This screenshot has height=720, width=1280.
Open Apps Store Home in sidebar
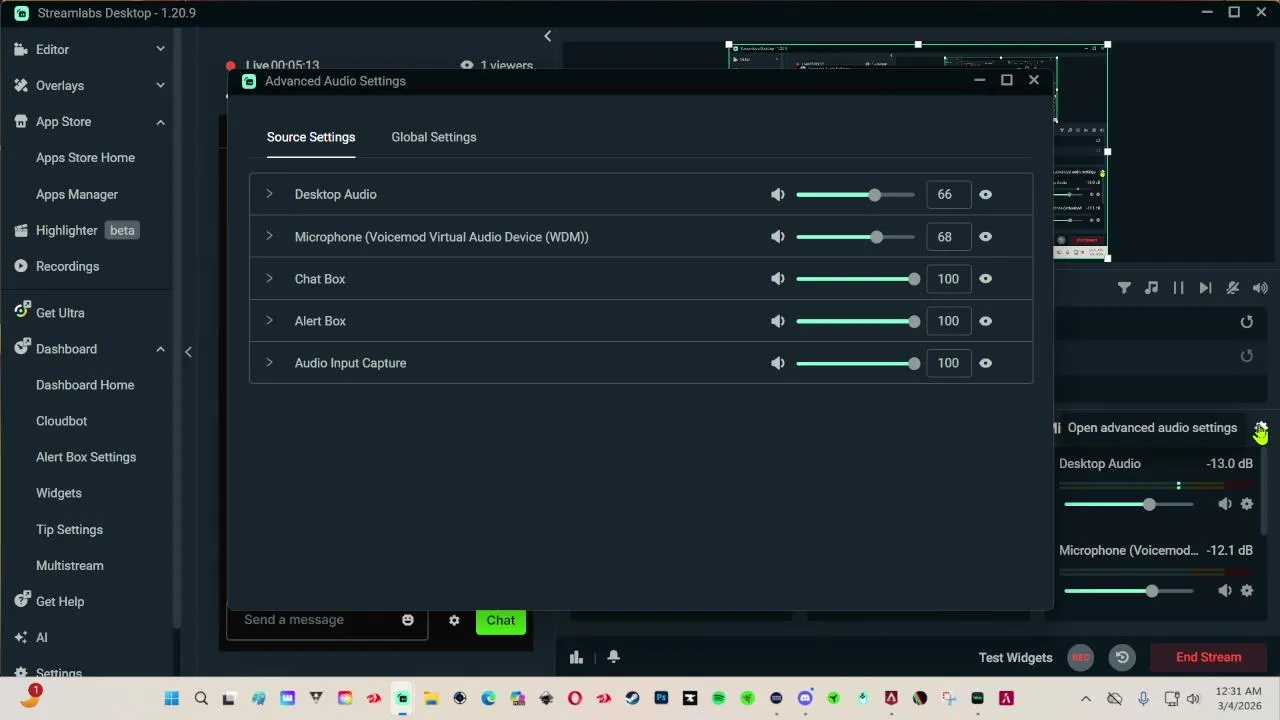pos(85,158)
